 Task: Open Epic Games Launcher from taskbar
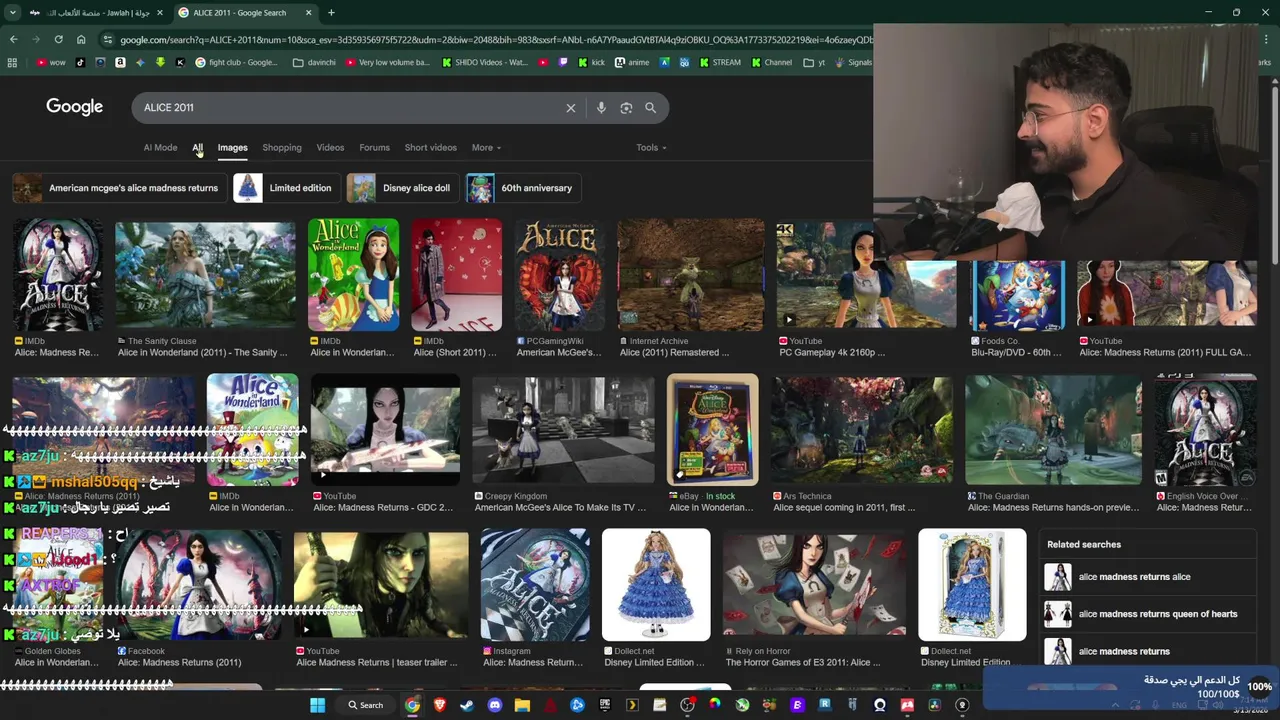click(x=605, y=705)
